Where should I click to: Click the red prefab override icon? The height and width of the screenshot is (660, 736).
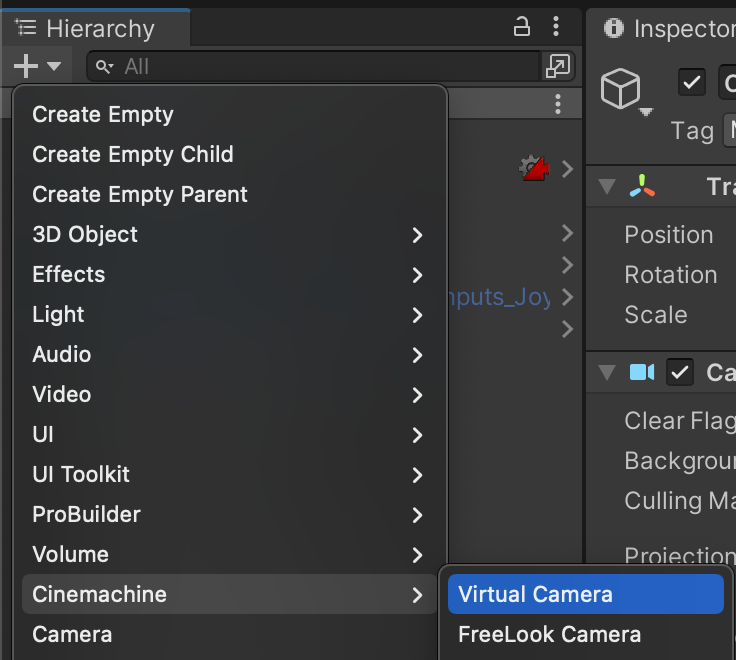point(532,168)
